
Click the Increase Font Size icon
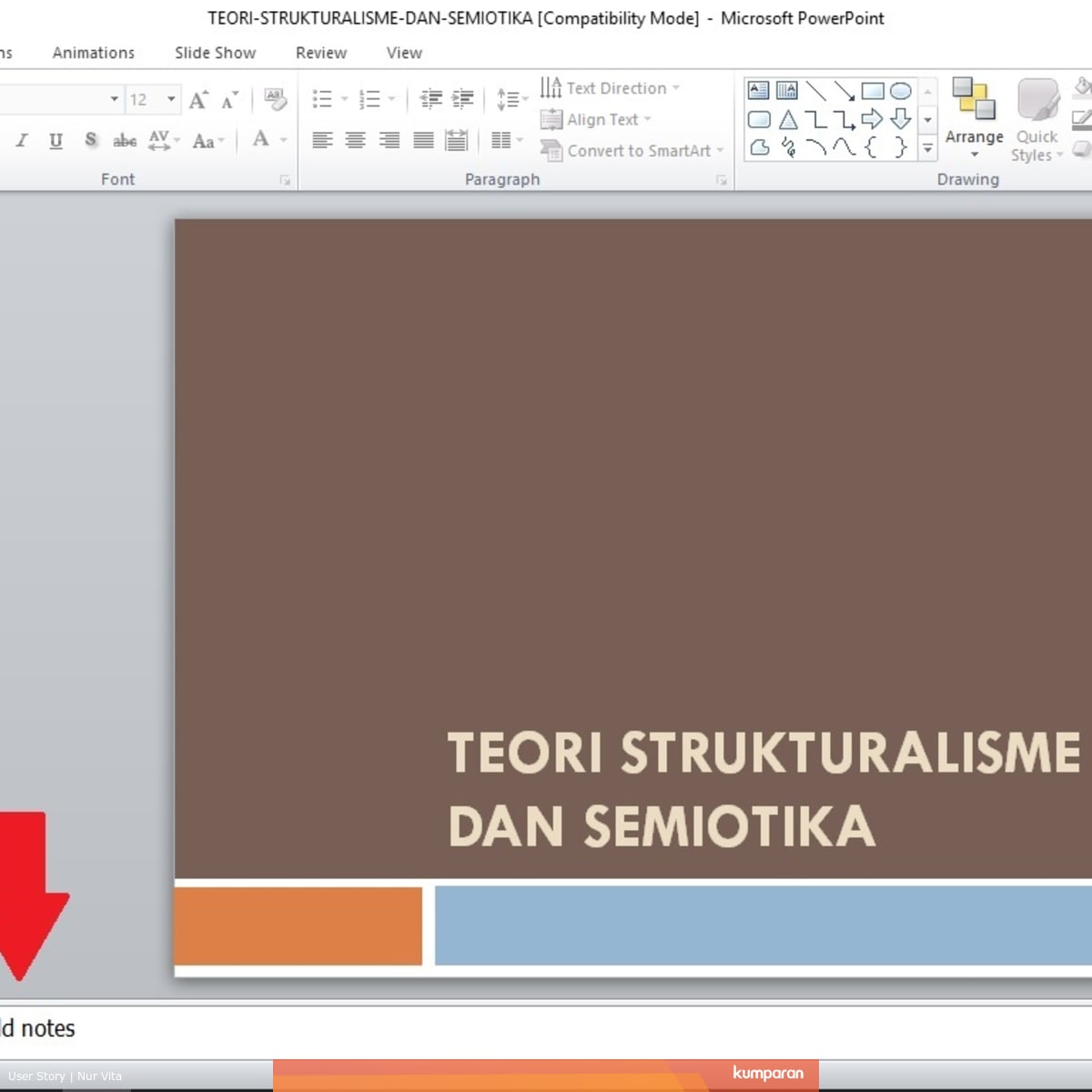pos(198,99)
